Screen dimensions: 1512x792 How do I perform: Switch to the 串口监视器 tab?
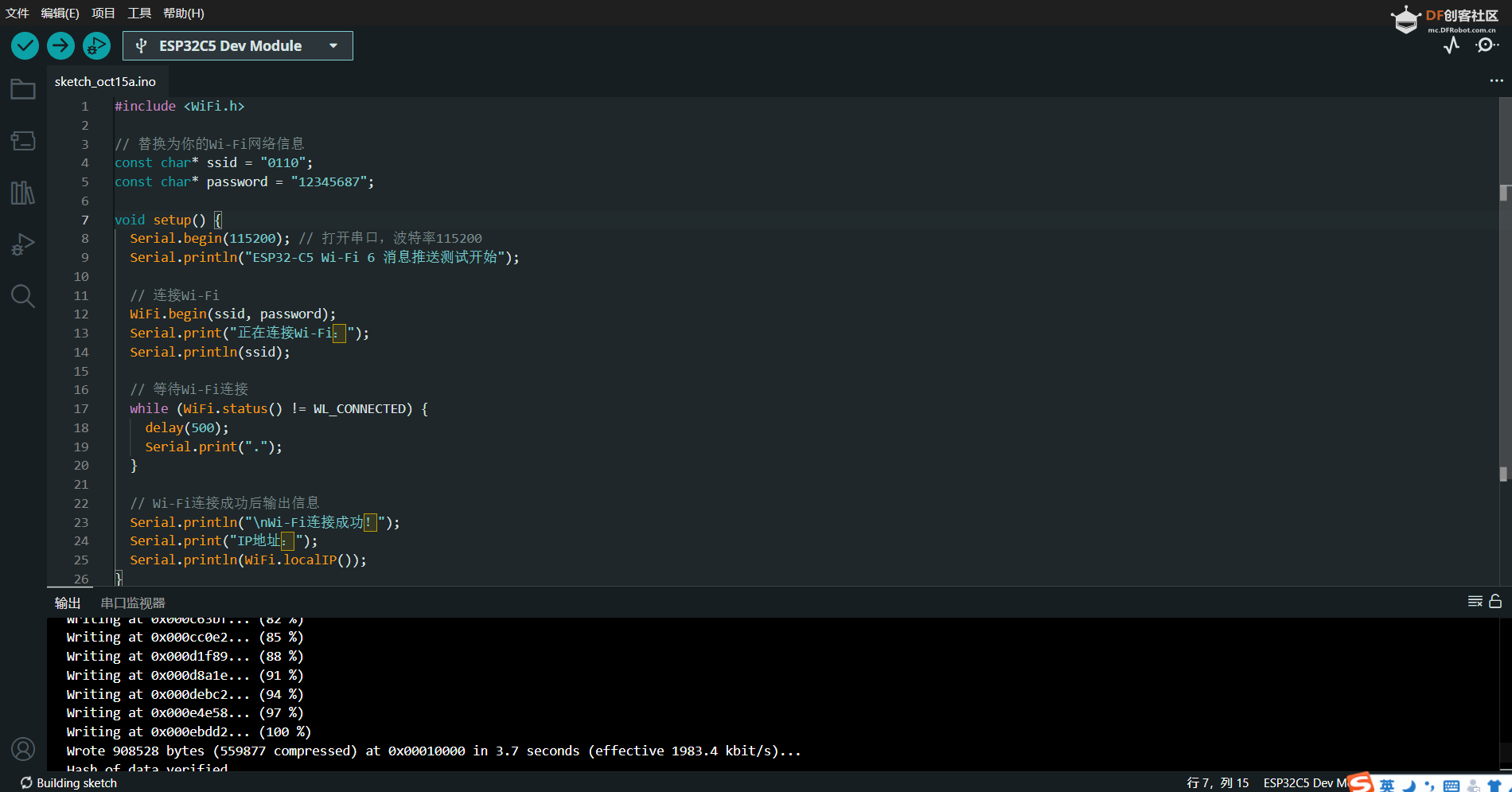pyautogui.click(x=133, y=603)
